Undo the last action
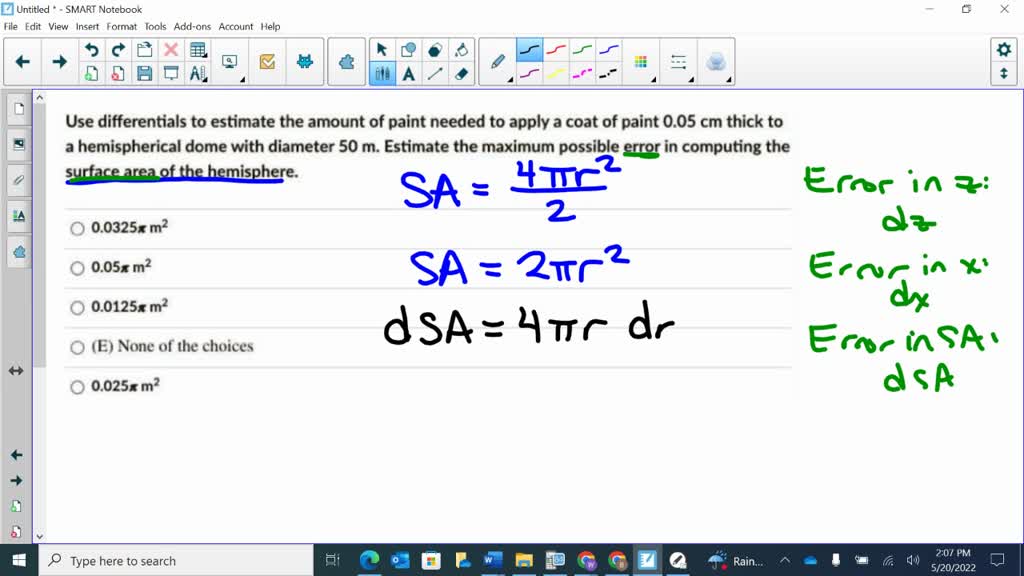The width and height of the screenshot is (1024, 576). [92, 49]
